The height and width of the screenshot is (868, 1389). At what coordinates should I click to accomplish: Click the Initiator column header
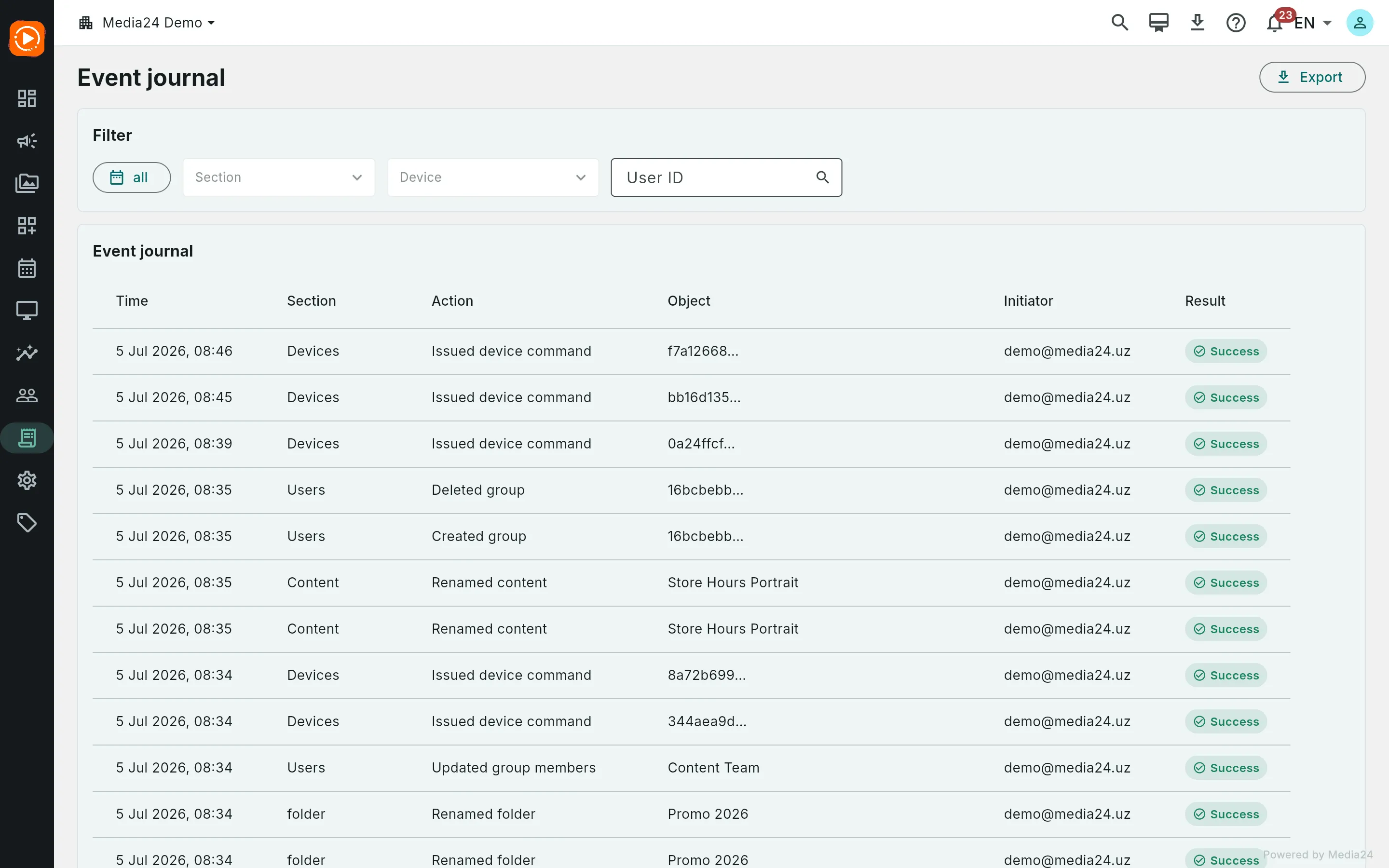(x=1029, y=301)
